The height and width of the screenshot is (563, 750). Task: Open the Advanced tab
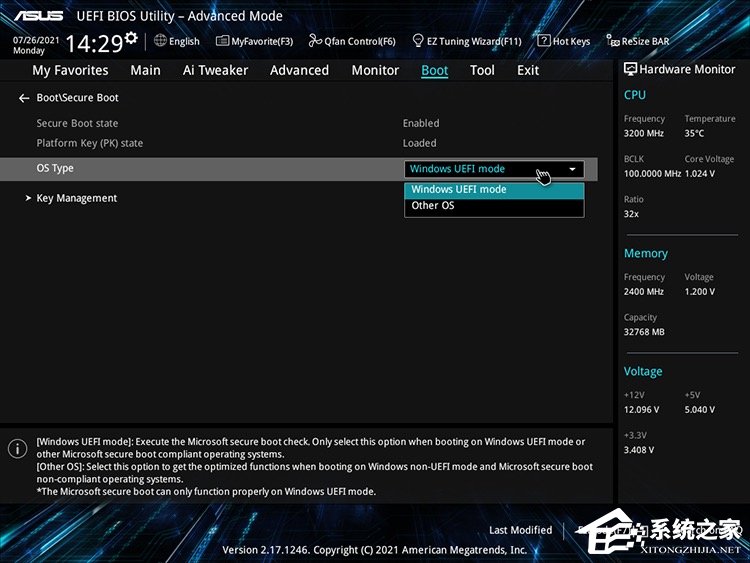(x=299, y=70)
